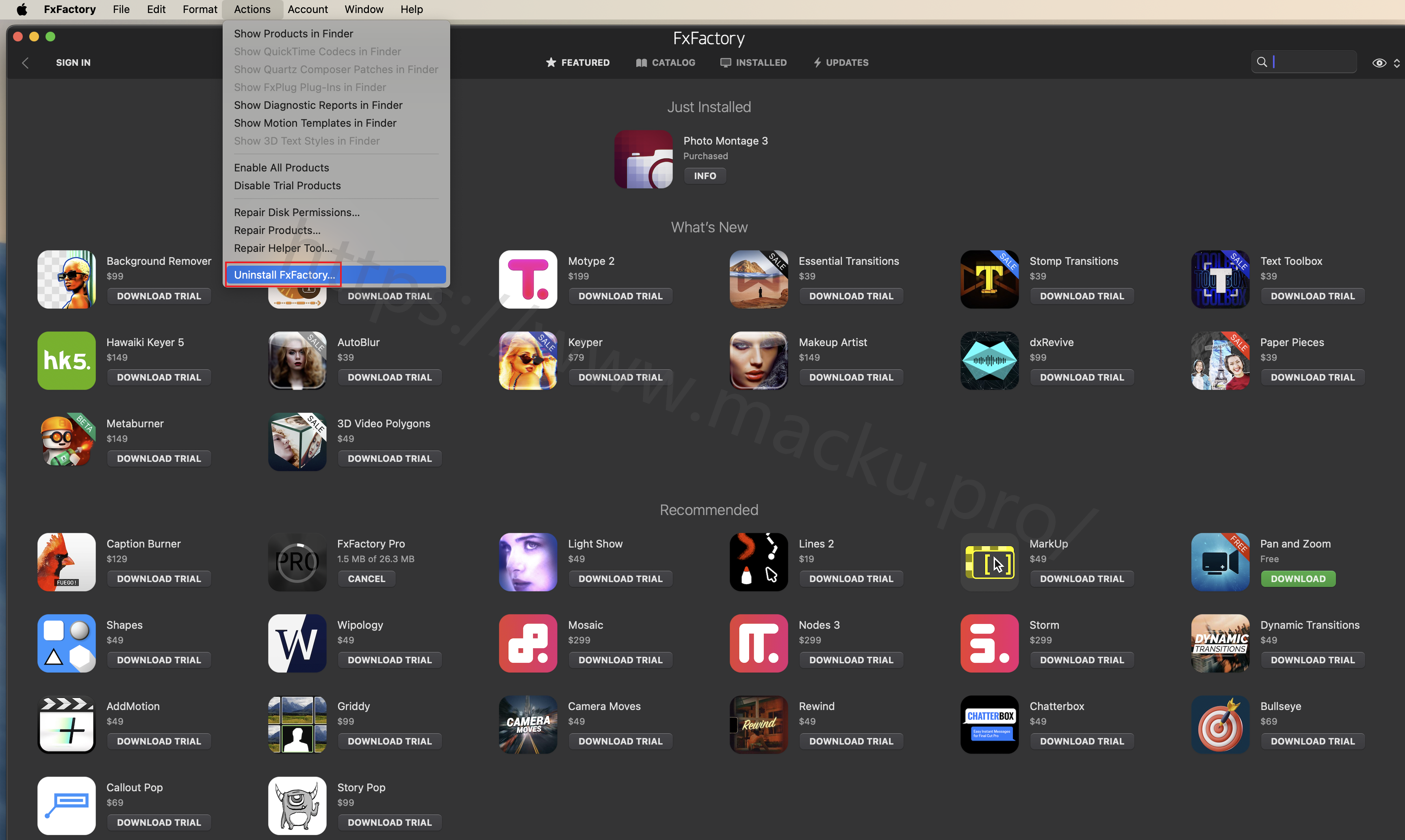
Task: Open the Bullseye product icon
Action: [x=1221, y=725]
